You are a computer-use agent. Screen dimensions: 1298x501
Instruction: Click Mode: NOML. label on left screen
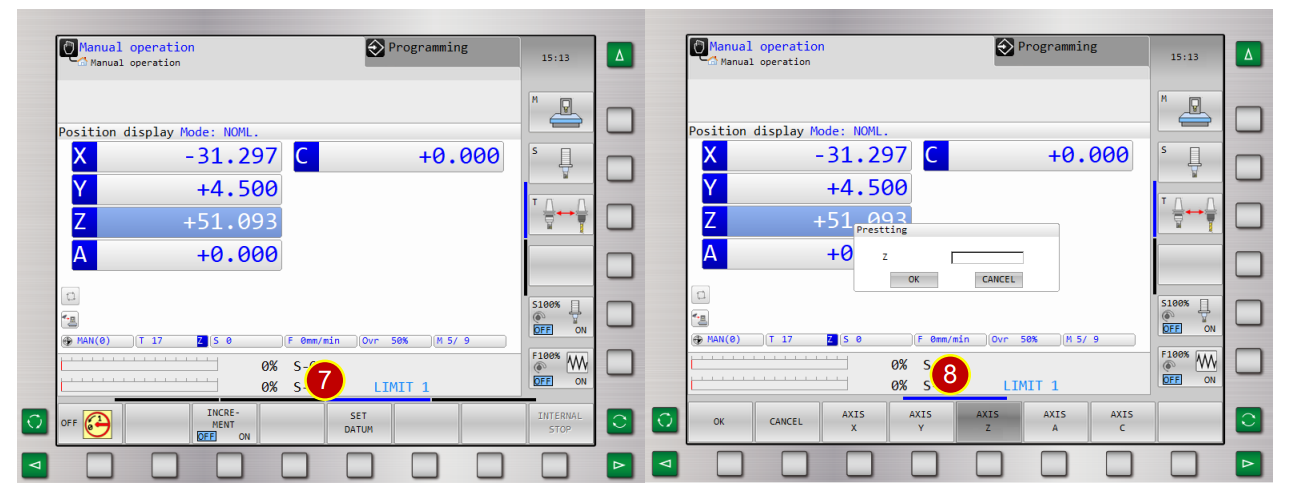tap(220, 132)
